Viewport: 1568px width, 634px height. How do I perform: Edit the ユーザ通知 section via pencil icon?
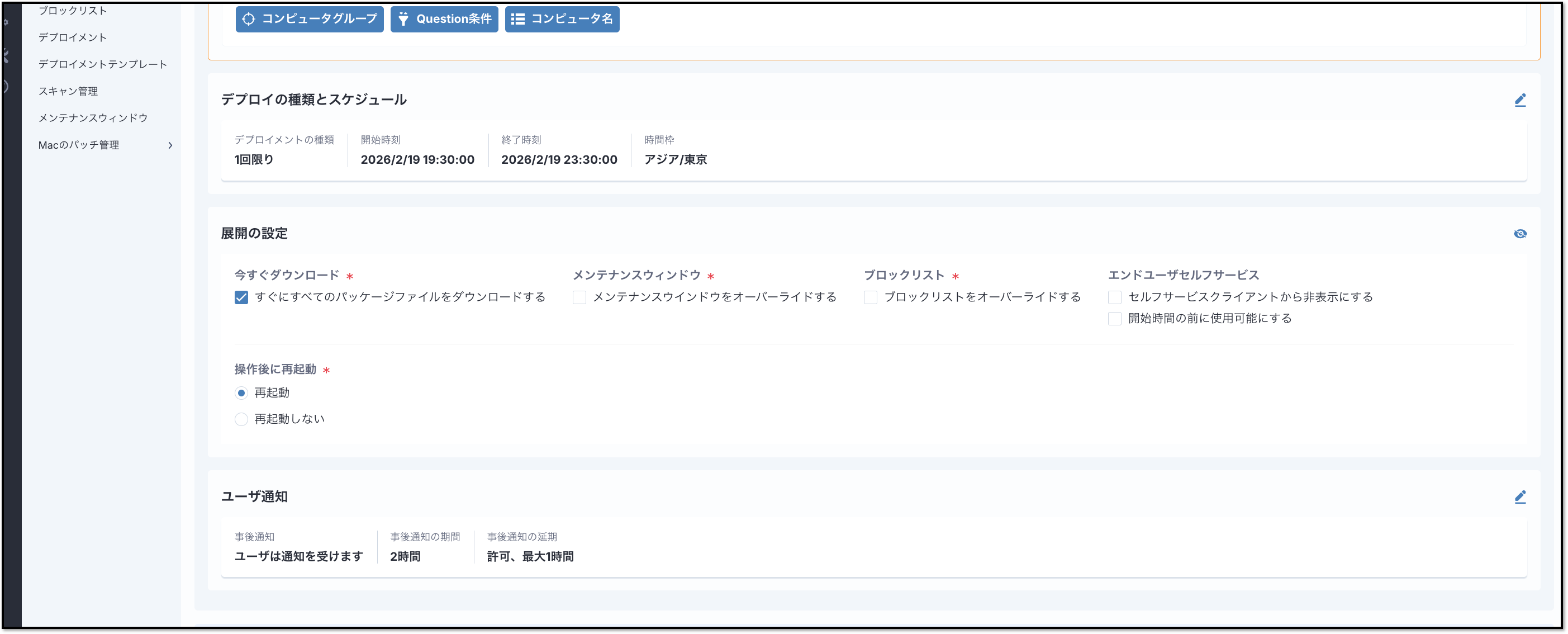point(1521,496)
